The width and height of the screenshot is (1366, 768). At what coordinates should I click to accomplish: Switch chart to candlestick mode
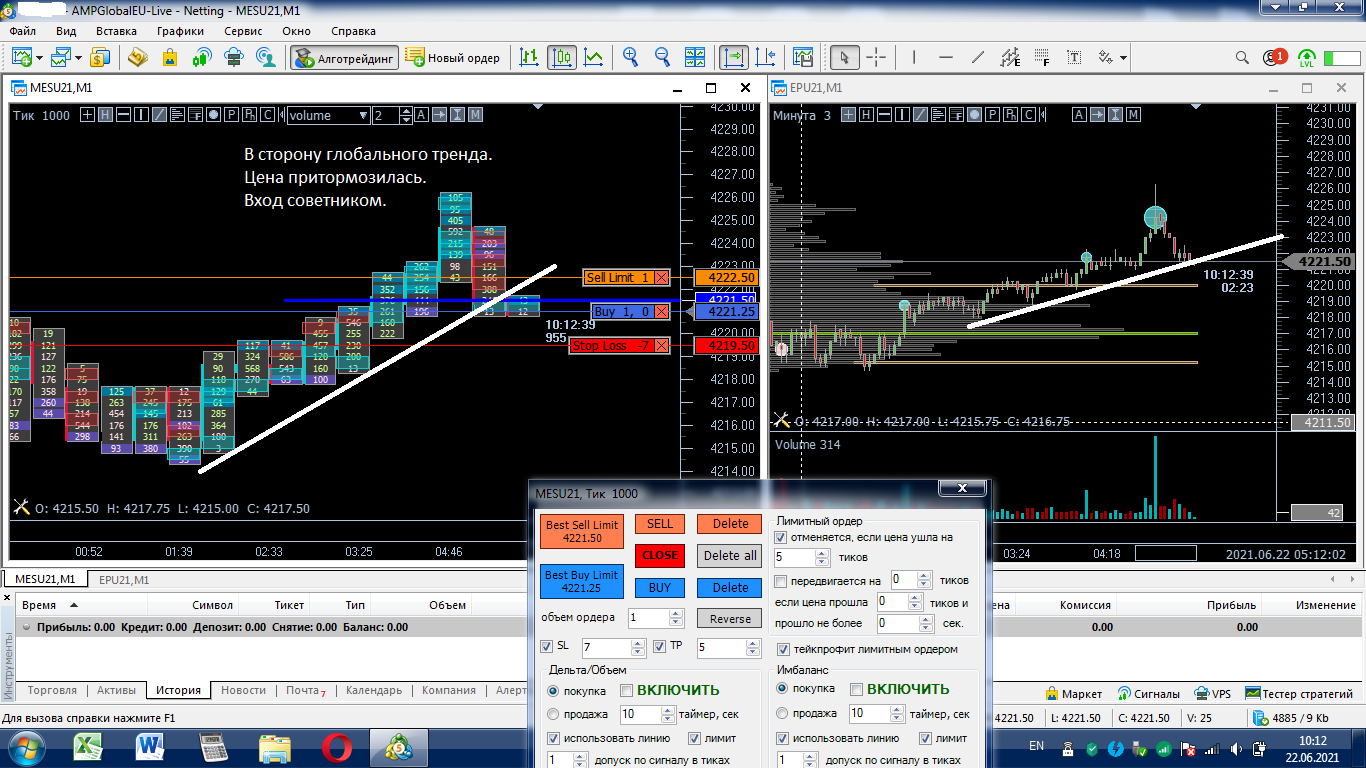(561, 57)
